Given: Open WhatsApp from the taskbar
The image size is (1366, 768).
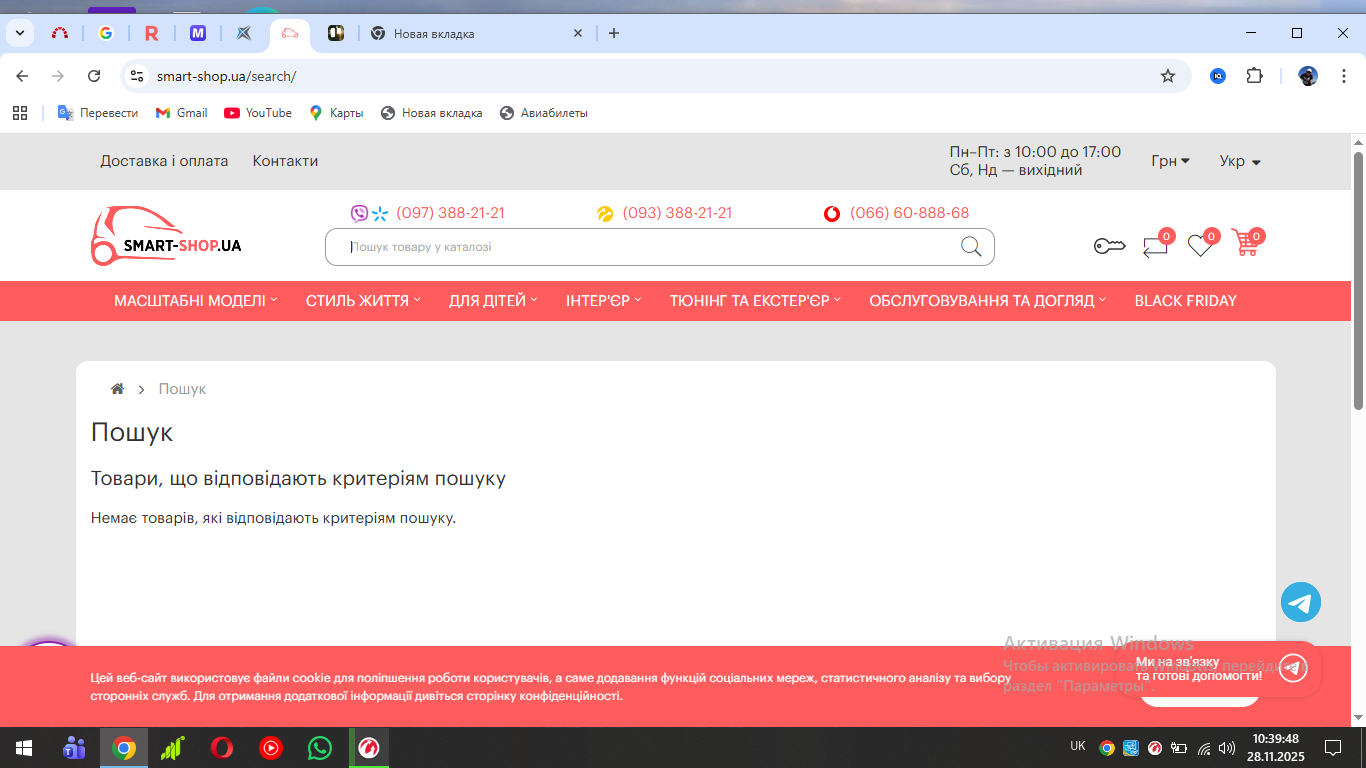Looking at the screenshot, I should (x=319, y=747).
